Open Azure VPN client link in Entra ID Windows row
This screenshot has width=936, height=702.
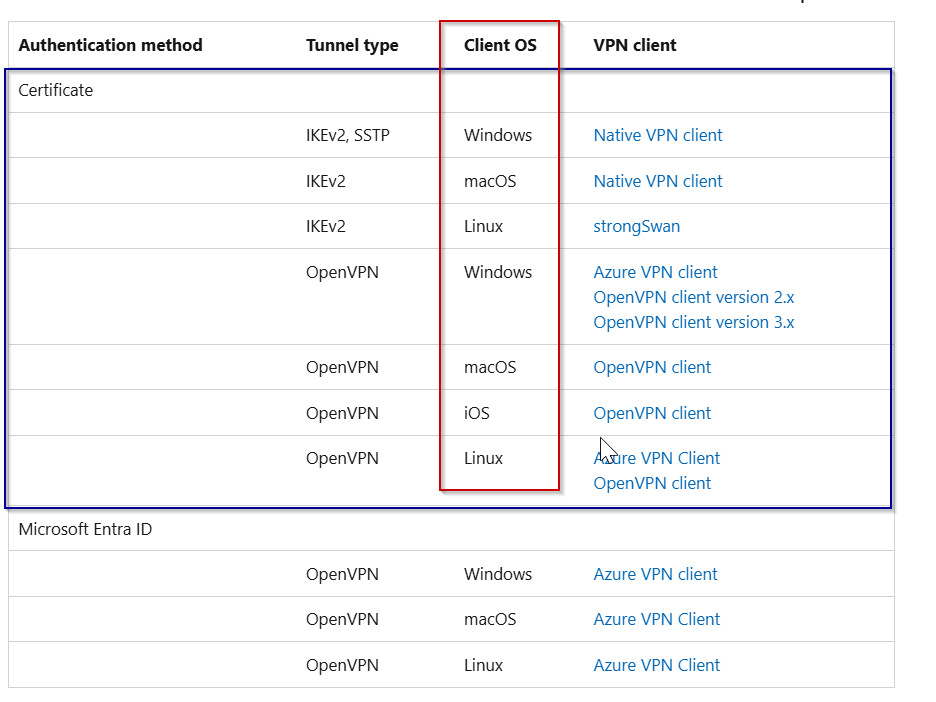pyautogui.click(x=655, y=574)
